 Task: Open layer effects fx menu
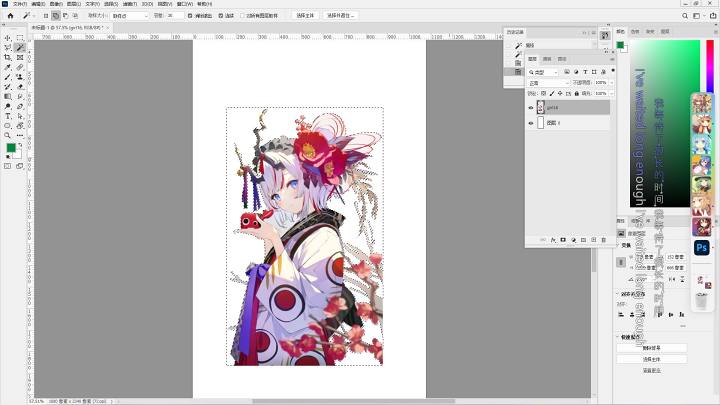tap(553, 240)
